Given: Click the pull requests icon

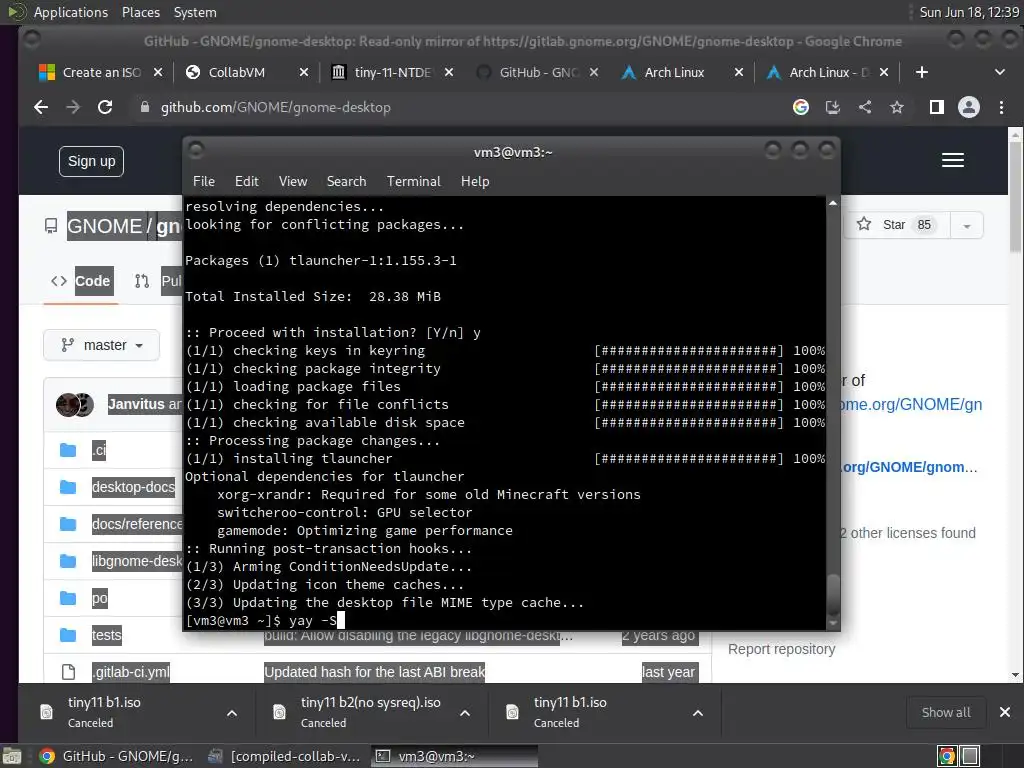Looking at the screenshot, I should pyautogui.click(x=142, y=281).
